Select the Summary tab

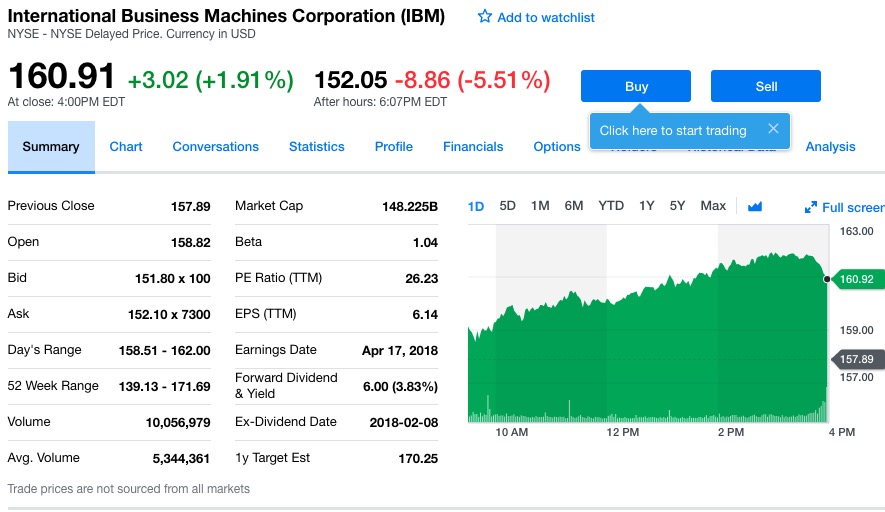tap(51, 147)
